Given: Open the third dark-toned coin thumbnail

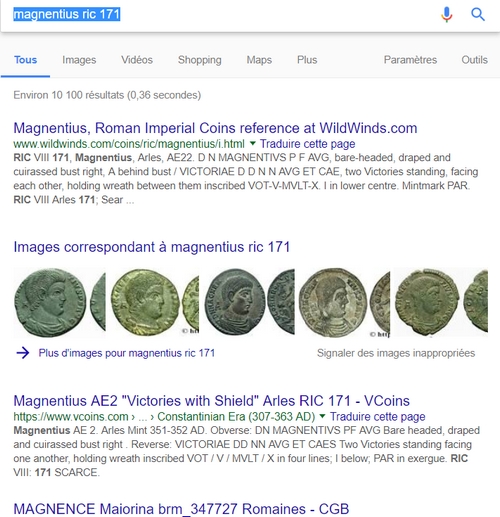Looking at the screenshot, I should tap(249, 302).
